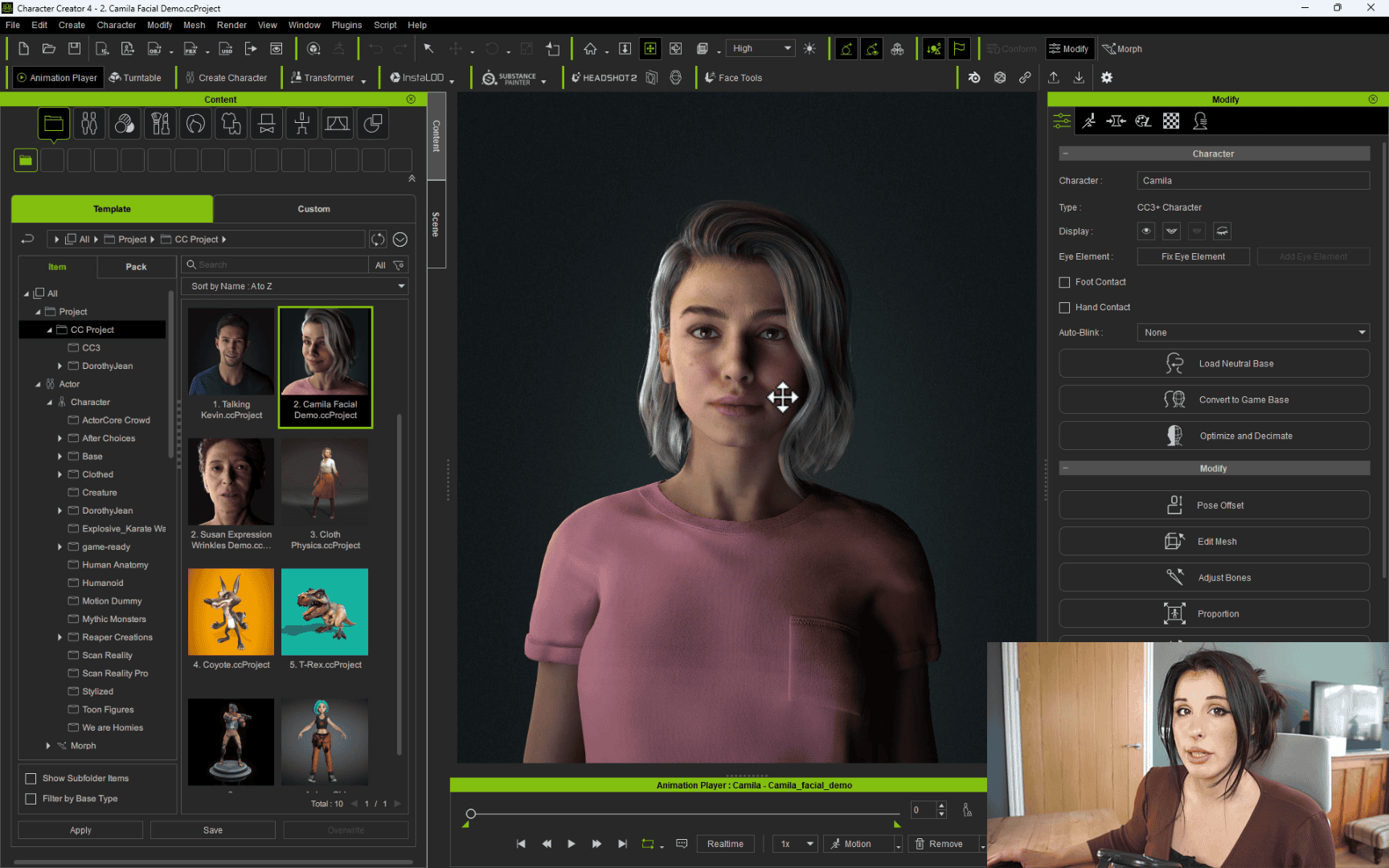Open the Plugins menu

pyautogui.click(x=346, y=25)
